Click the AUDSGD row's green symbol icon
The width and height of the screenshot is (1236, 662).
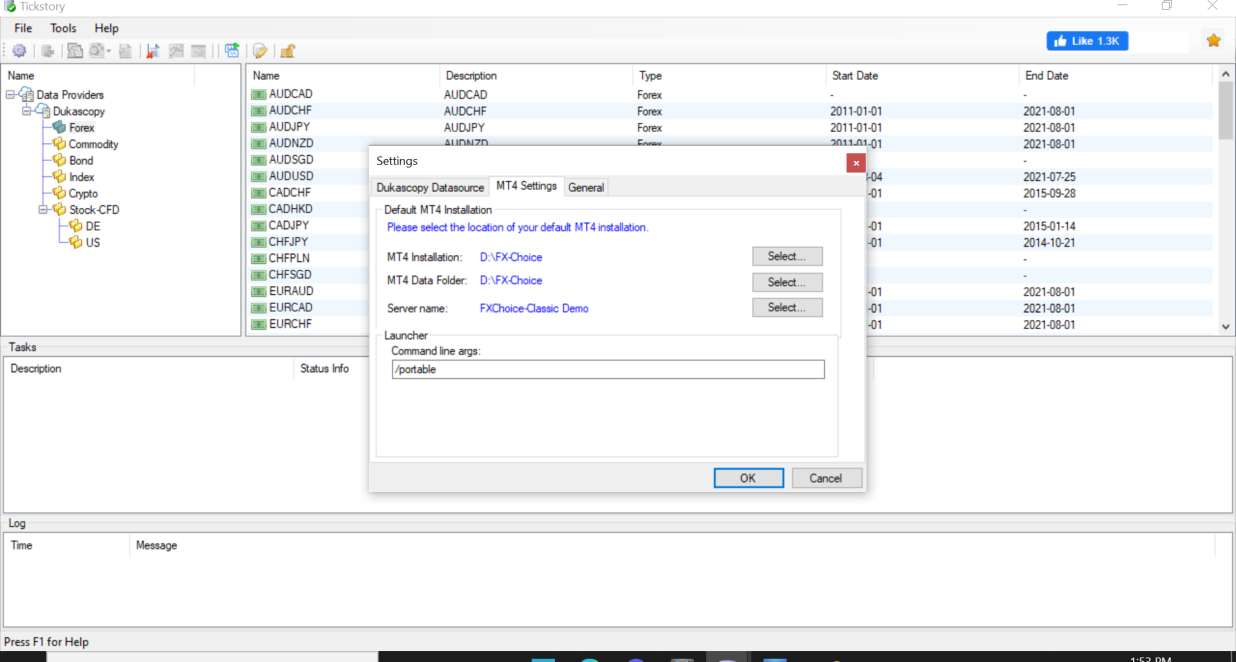258,160
